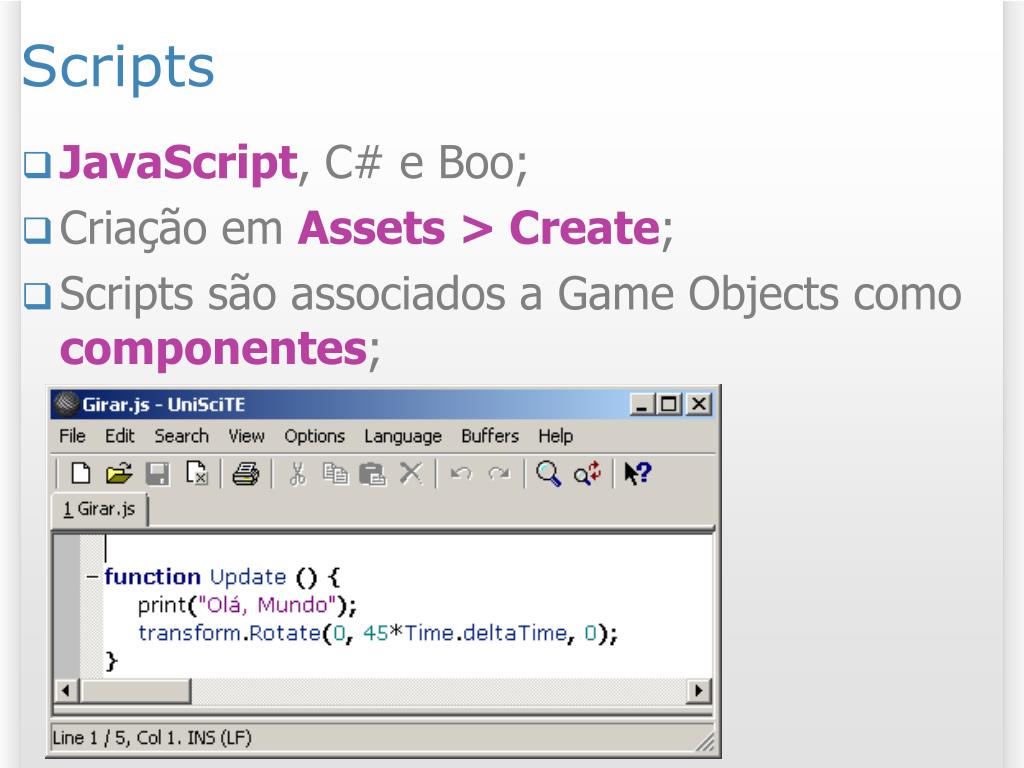Screen dimensions: 1024x768
Task: Click the bold 'JavaScript' text
Action: coord(179,162)
